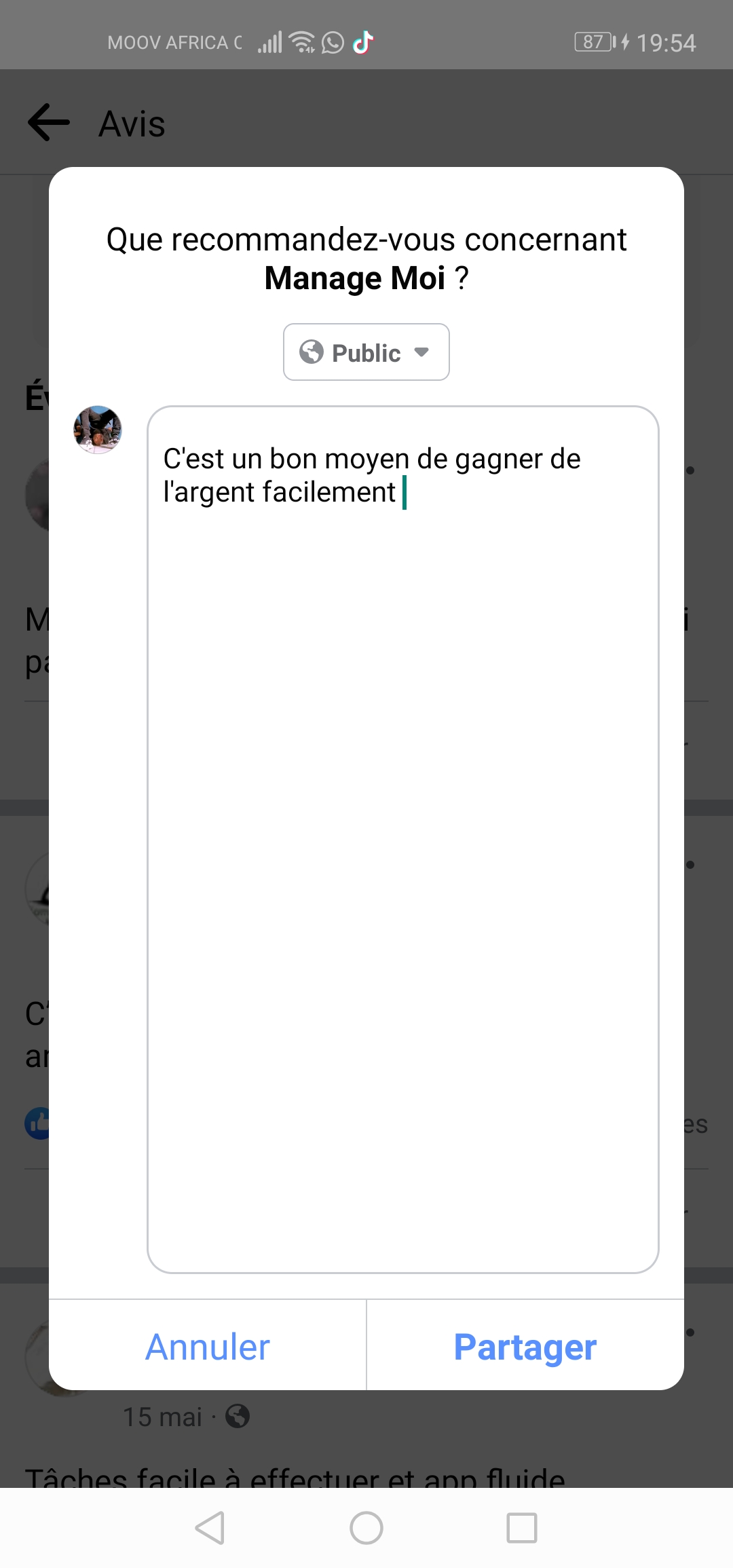Click the globe icon in Public selector

click(312, 352)
